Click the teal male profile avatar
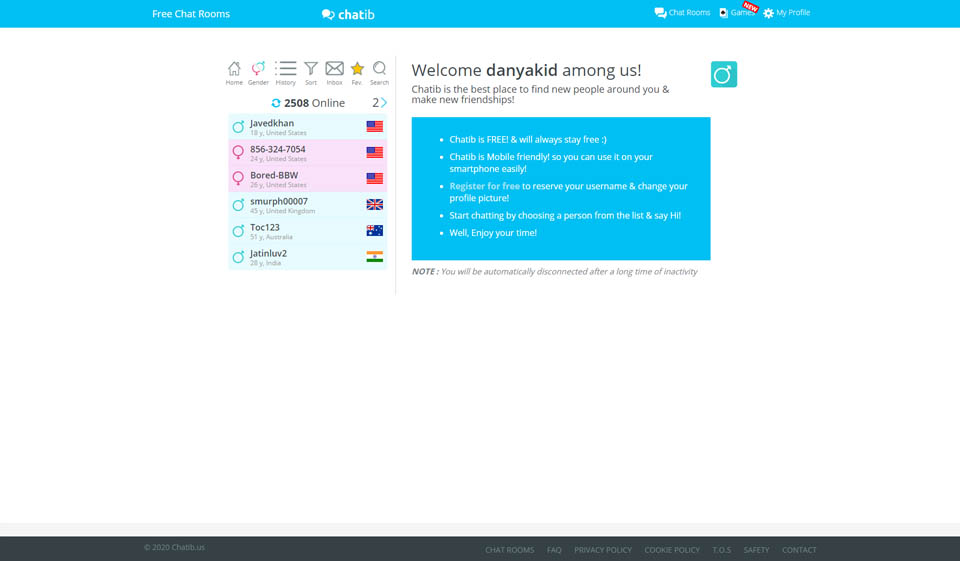The width and height of the screenshot is (960, 561). tap(723, 75)
